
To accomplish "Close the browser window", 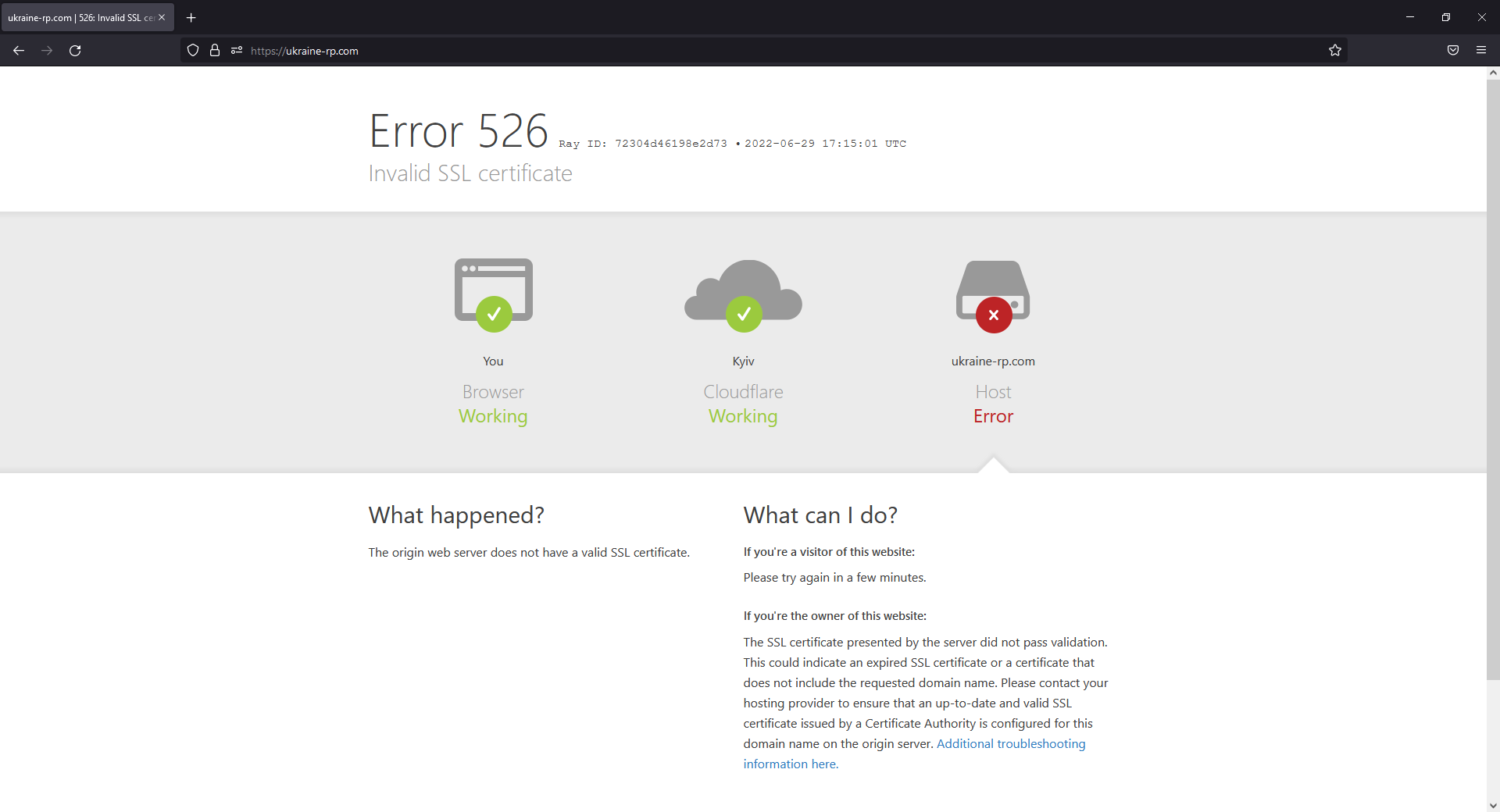I will point(1482,17).
